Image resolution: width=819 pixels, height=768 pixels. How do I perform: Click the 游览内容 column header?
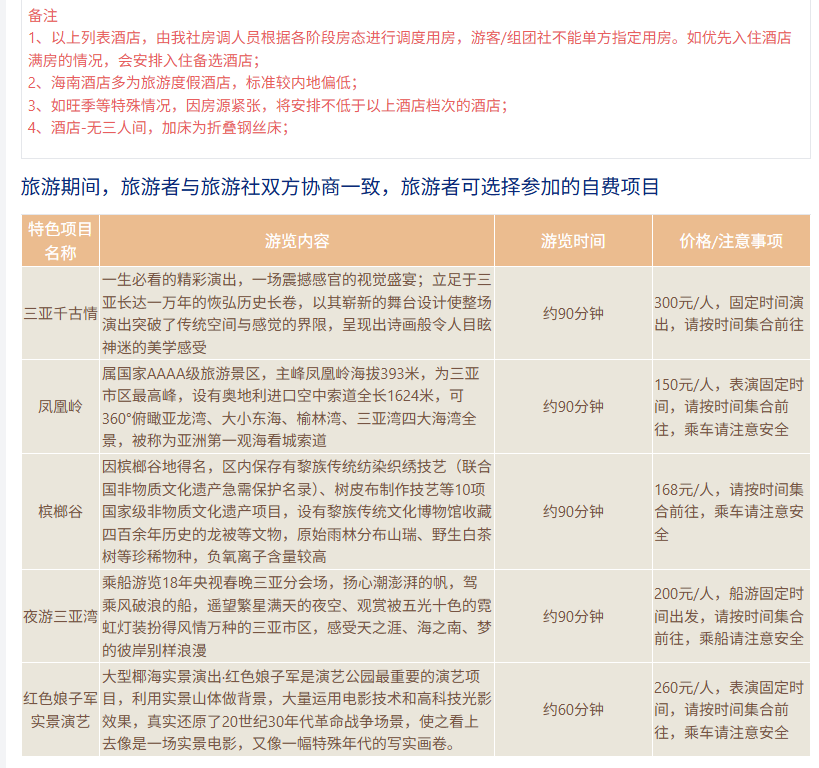tap(297, 241)
